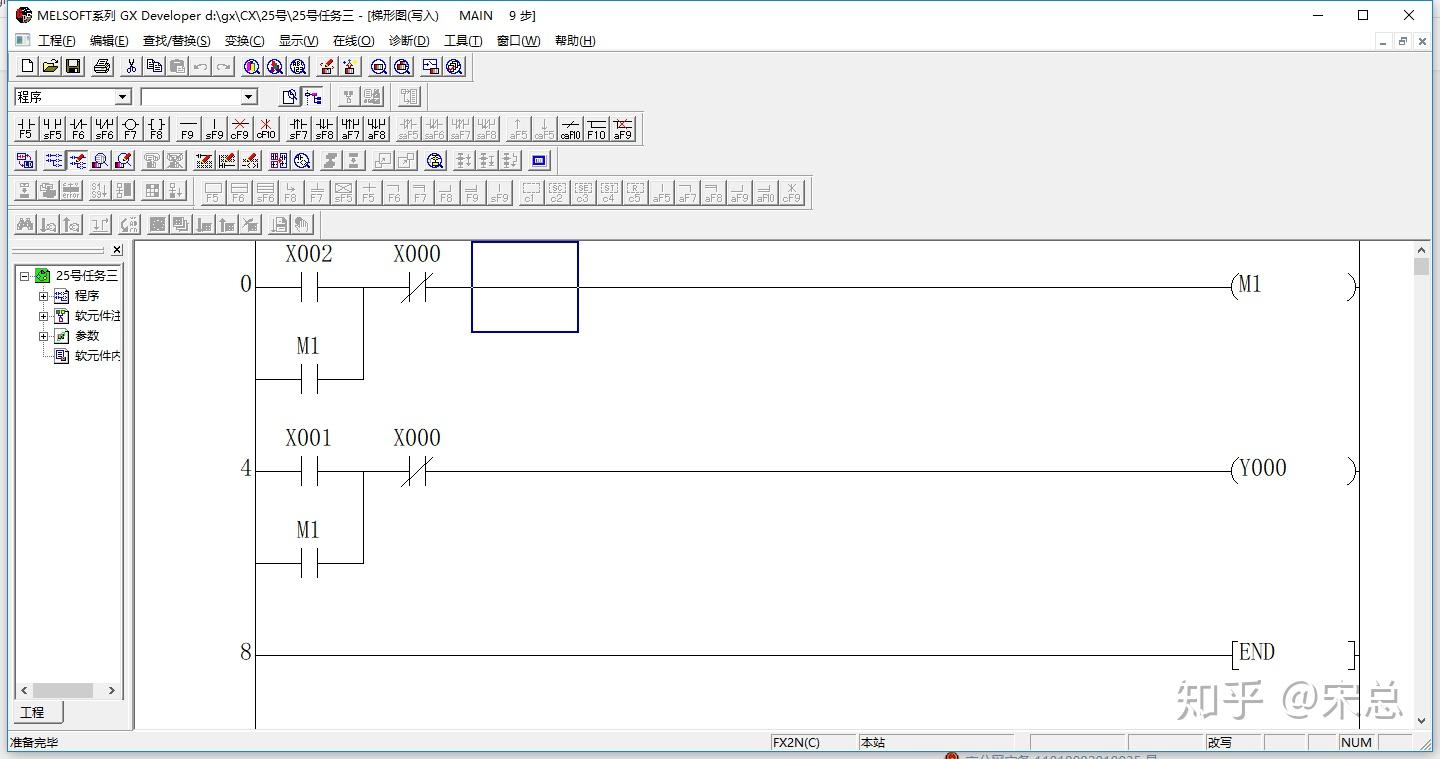The height and width of the screenshot is (759, 1440).
Task: Open the 查找/替换(S) menu
Action: click(176, 41)
